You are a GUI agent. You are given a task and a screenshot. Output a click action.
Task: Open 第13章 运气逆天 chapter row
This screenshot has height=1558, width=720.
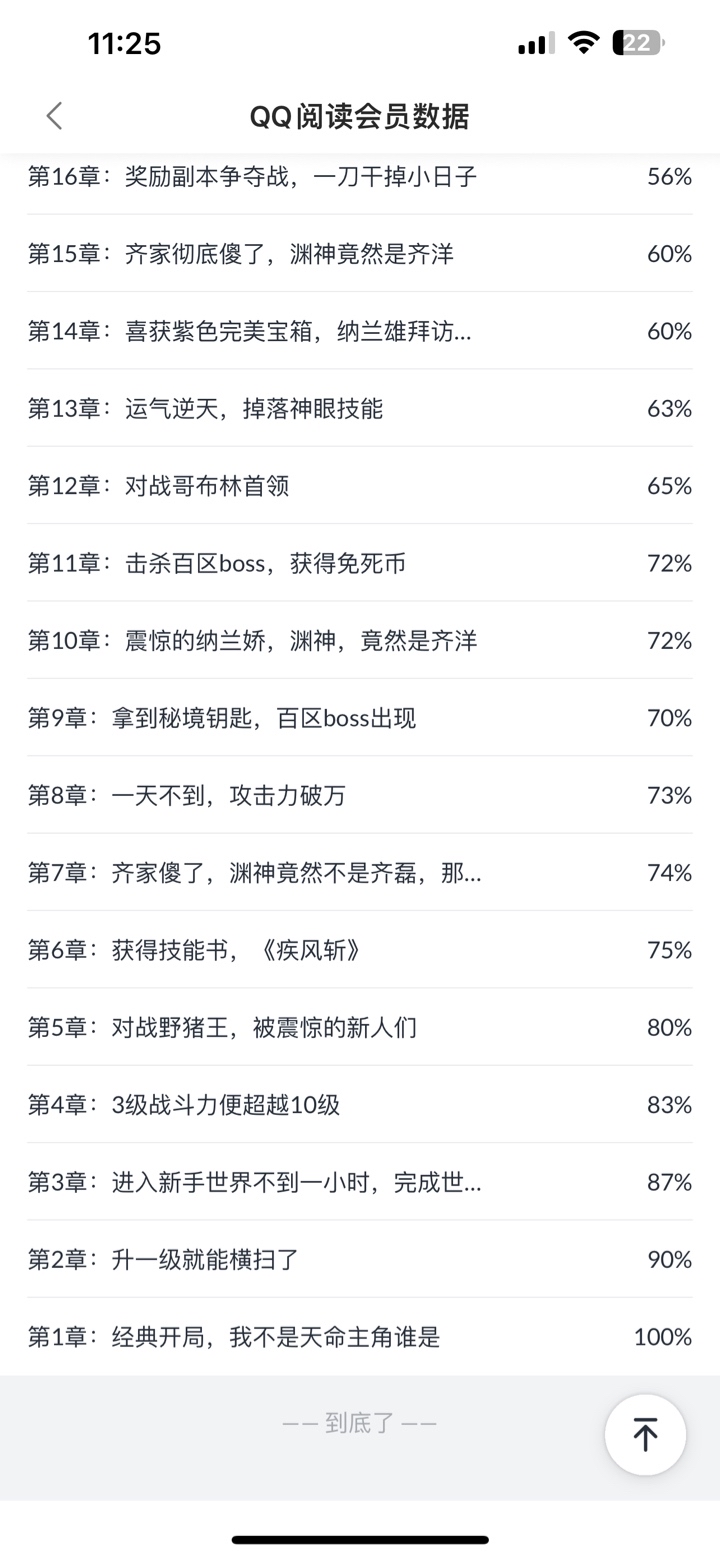click(205, 408)
